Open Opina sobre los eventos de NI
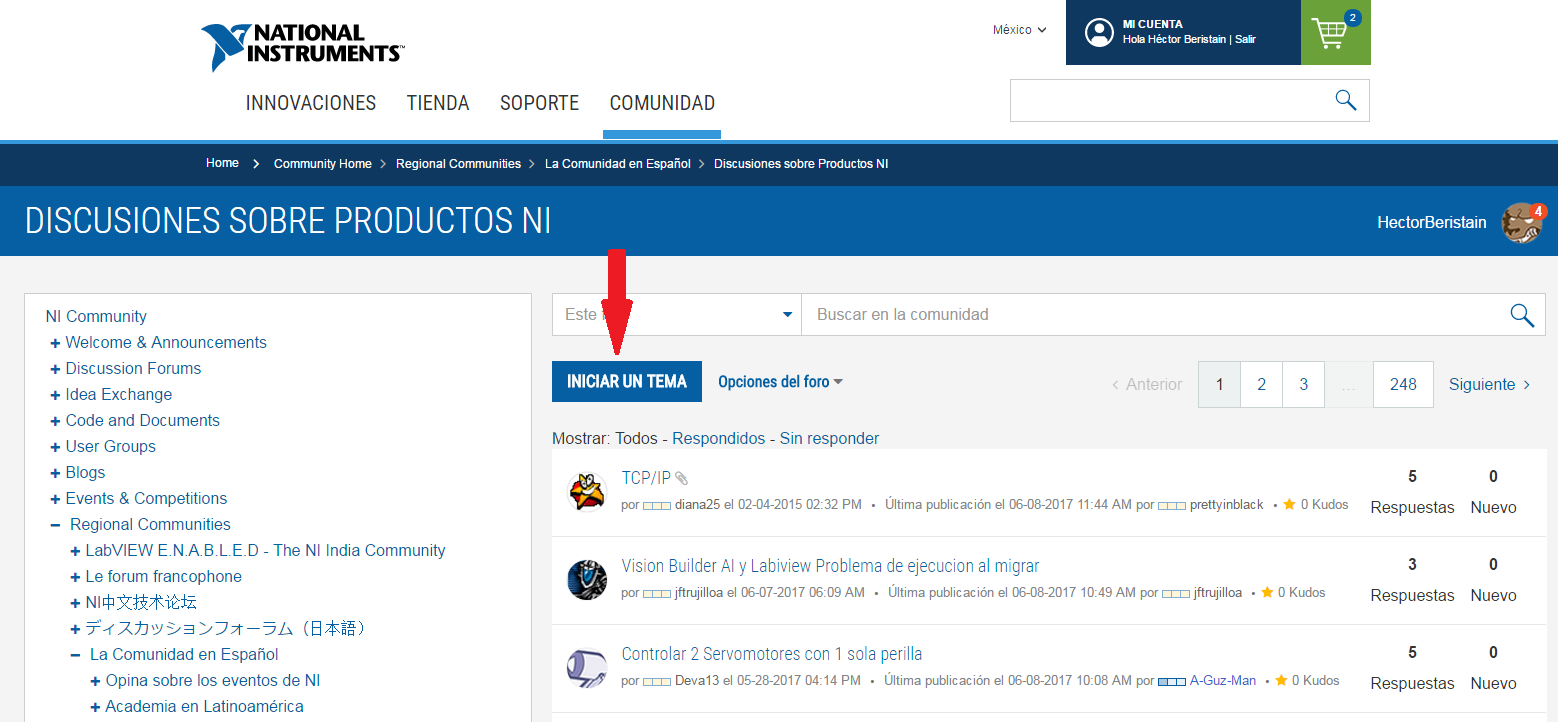The height and width of the screenshot is (722, 1558). (212, 681)
